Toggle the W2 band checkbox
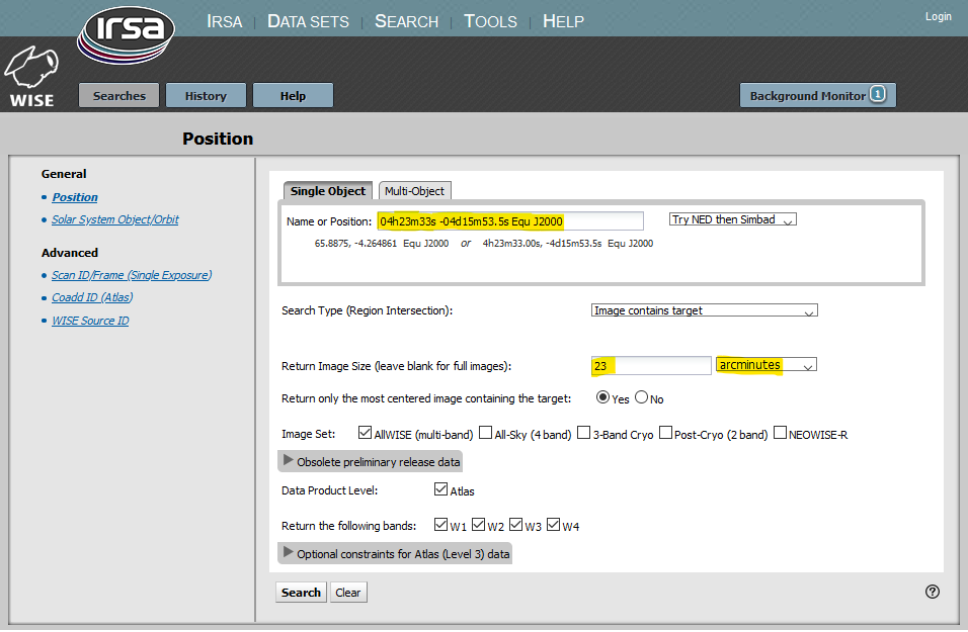The width and height of the screenshot is (968, 632). pos(478,525)
